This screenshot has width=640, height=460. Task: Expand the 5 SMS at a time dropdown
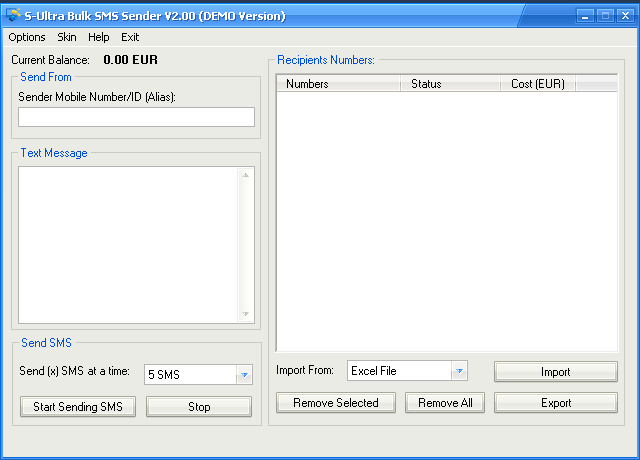tap(244, 375)
